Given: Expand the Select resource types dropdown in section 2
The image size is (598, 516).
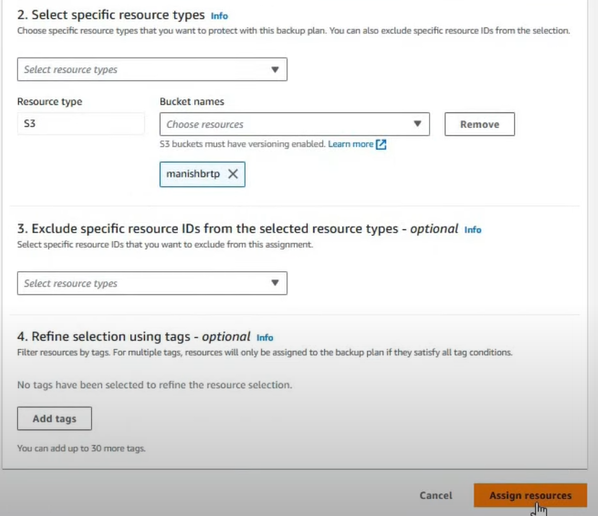Looking at the screenshot, I should coord(152,69).
